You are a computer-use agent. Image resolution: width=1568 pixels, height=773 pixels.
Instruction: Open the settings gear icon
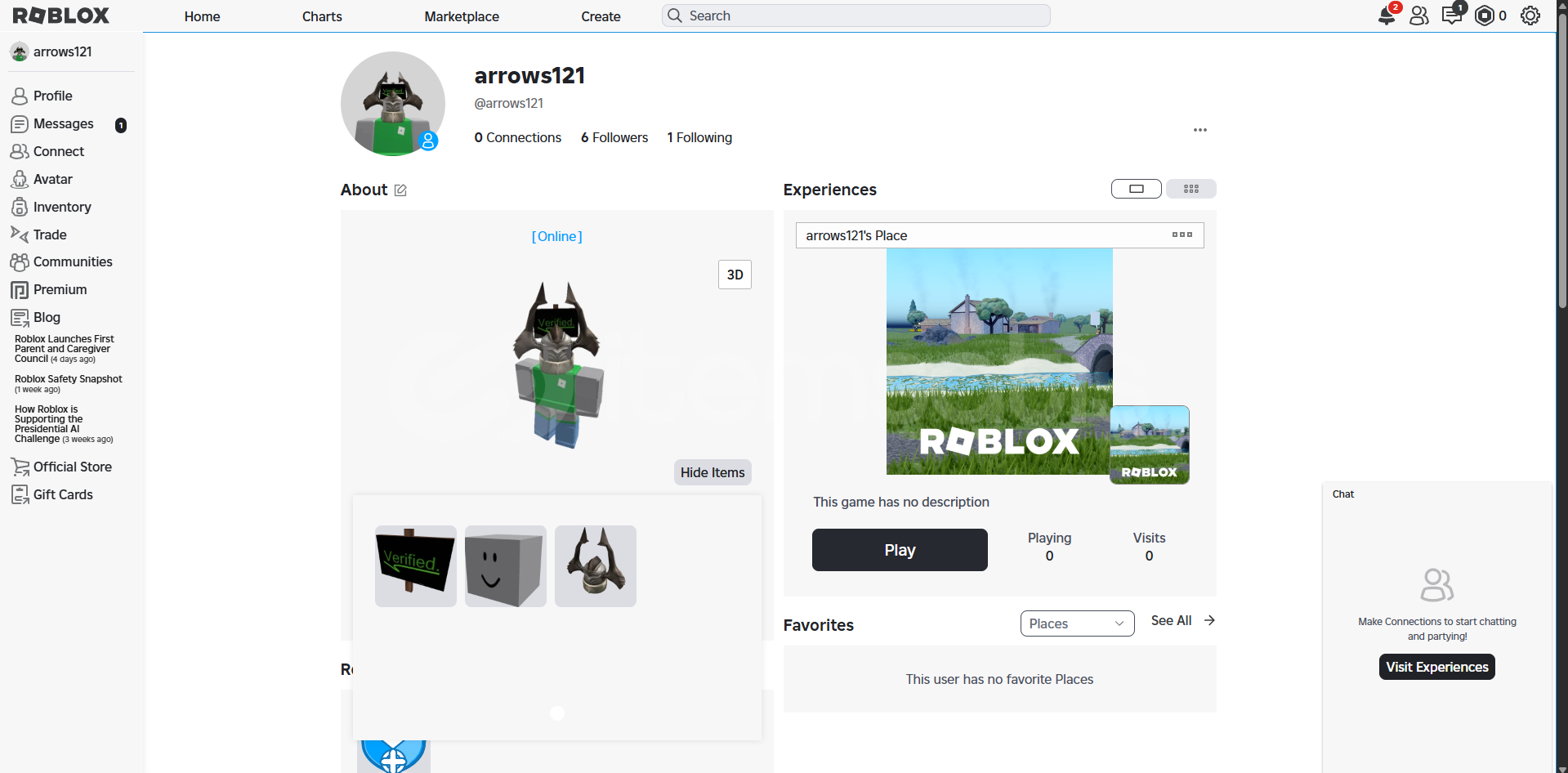[x=1530, y=16]
